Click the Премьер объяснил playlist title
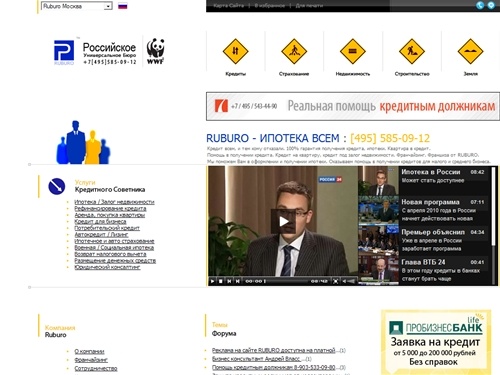Screen dimensions: 500x375 coord(433,232)
